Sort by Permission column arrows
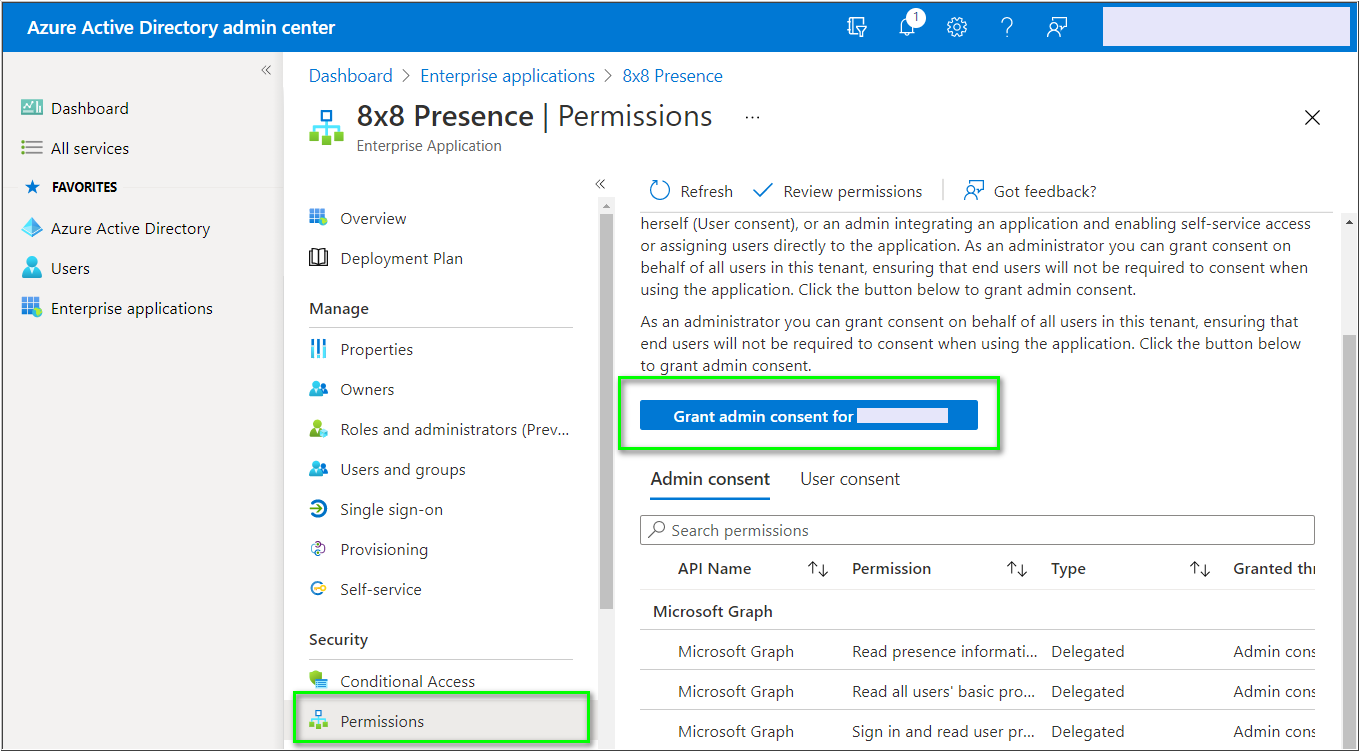The width and height of the screenshot is (1359, 751). 1017,569
